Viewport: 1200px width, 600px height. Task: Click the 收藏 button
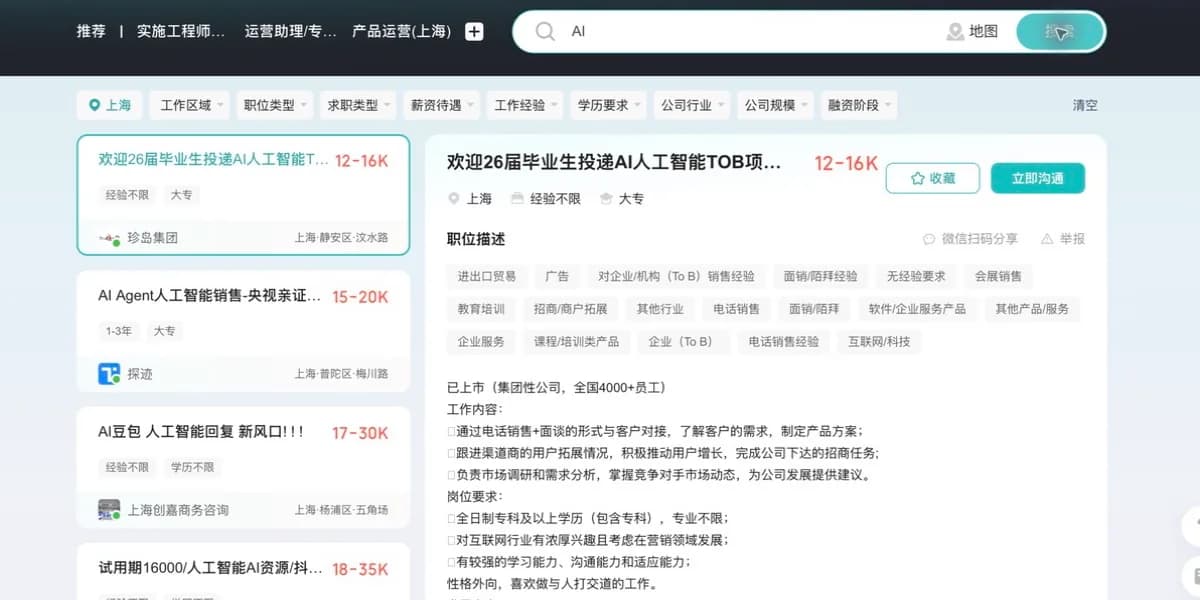pyautogui.click(x=932, y=178)
